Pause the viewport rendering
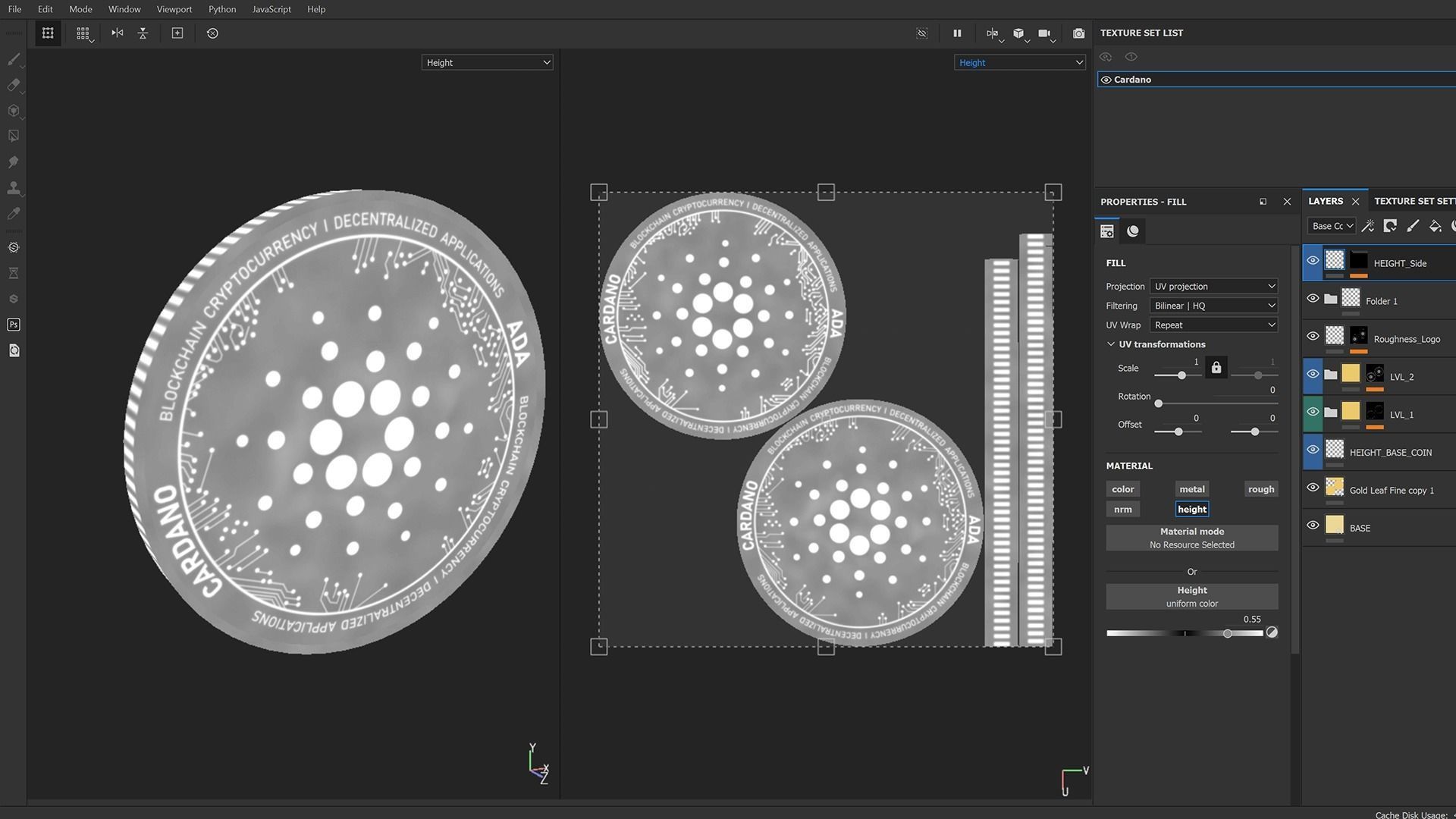Viewport: 1456px width, 819px height. pos(957,33)
